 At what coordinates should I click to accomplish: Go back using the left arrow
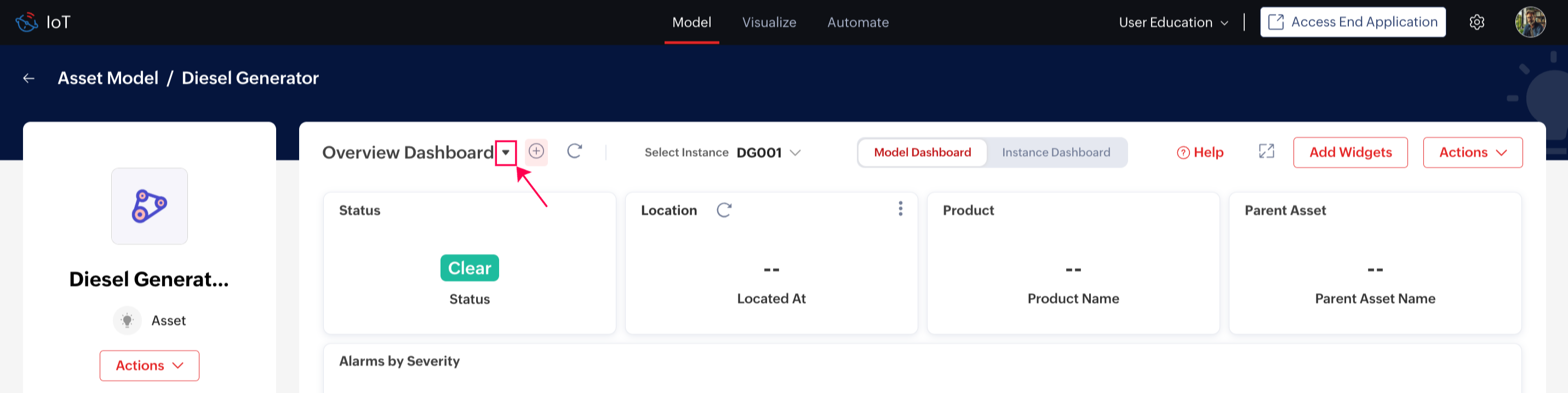pos(28,78)
